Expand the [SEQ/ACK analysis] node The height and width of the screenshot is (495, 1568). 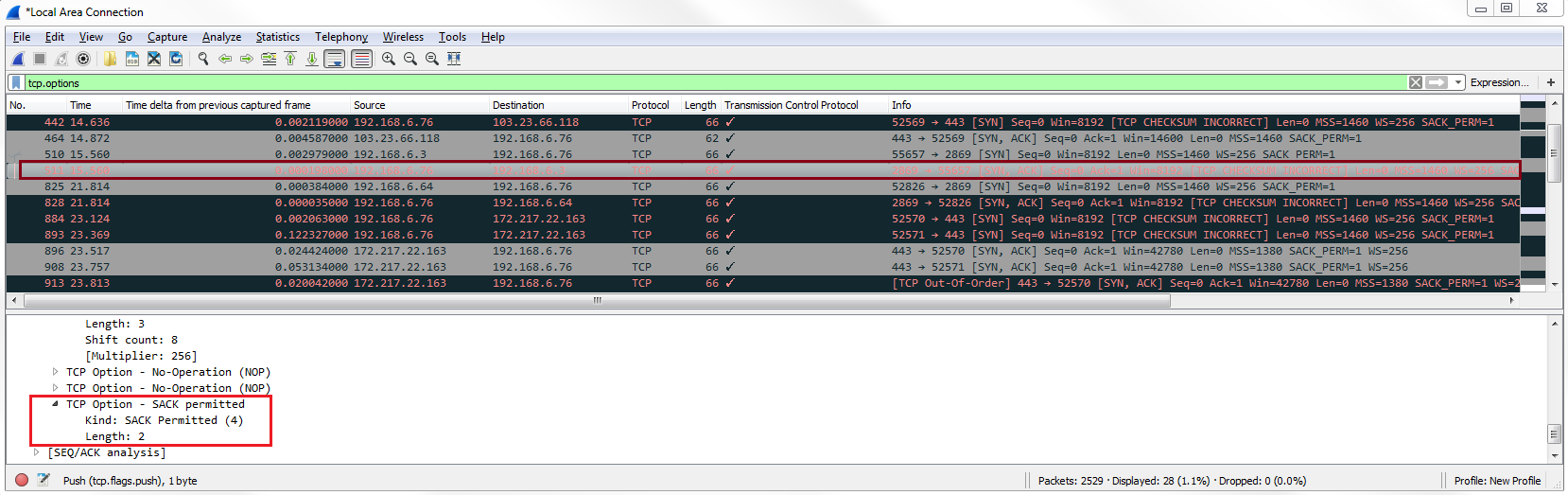pos(37,452)
